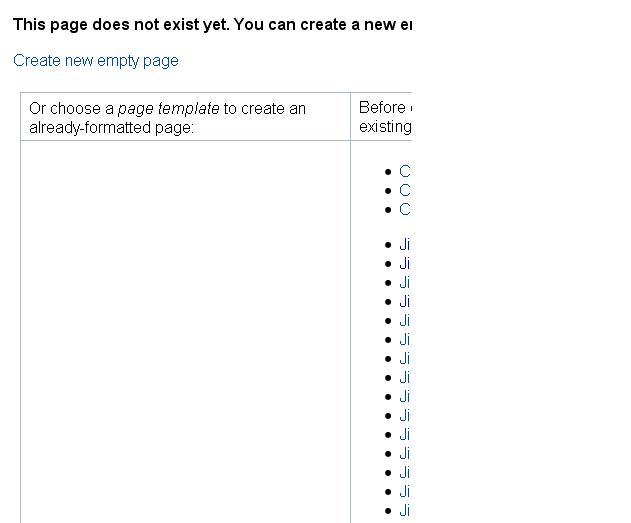Open the second "Ji" bullet link

pos(405,264)
